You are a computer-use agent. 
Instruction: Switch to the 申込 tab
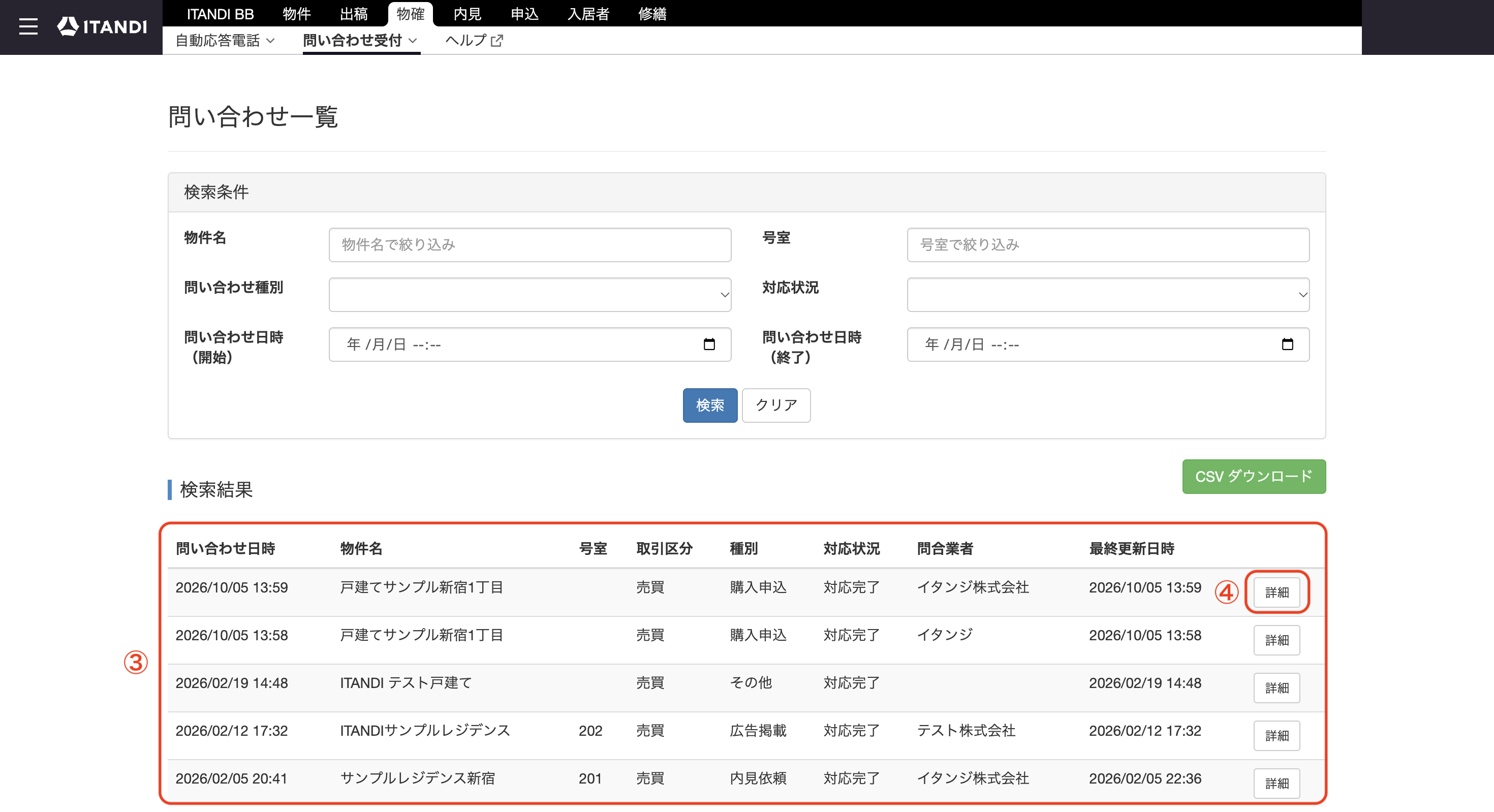click(x=524, y=14)
